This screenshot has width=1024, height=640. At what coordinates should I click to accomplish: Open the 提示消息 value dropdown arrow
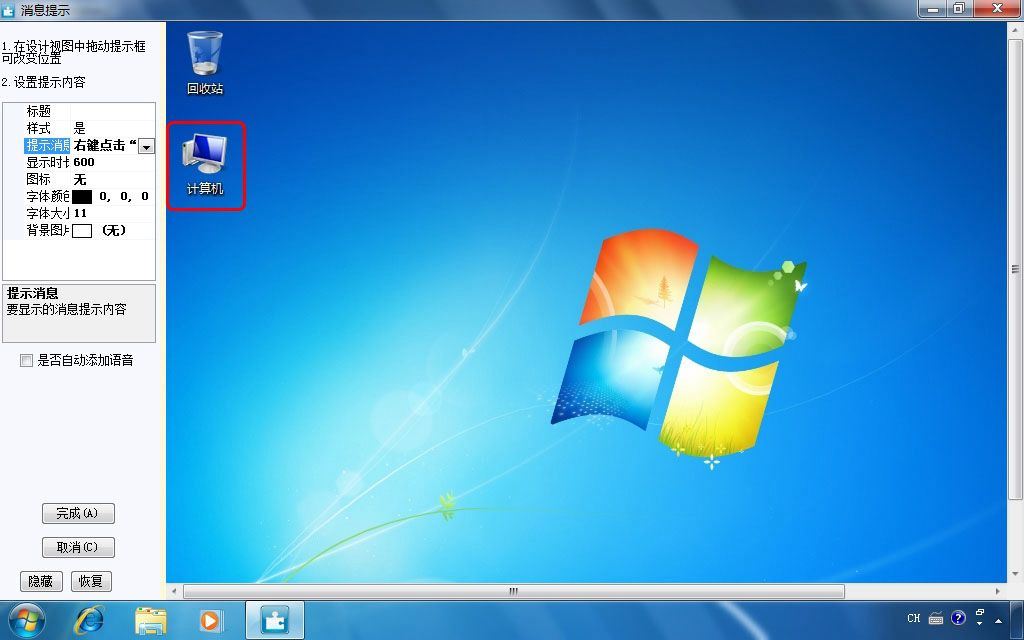coord(147,147)
